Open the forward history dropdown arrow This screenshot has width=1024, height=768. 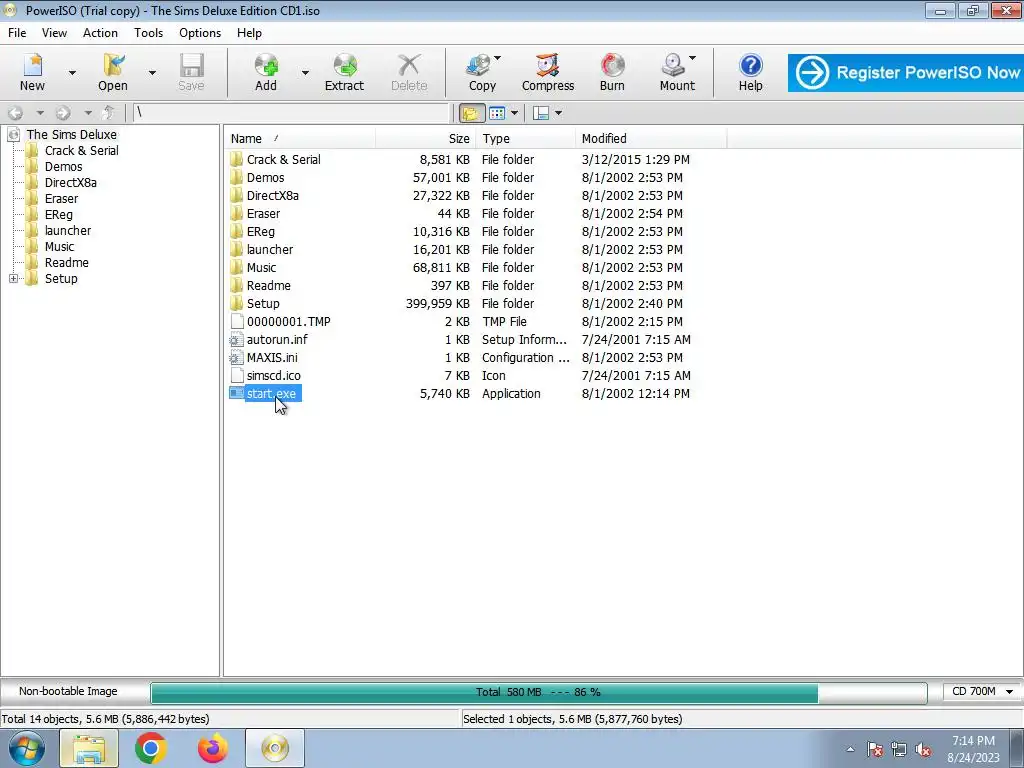[x=88, y=113]
